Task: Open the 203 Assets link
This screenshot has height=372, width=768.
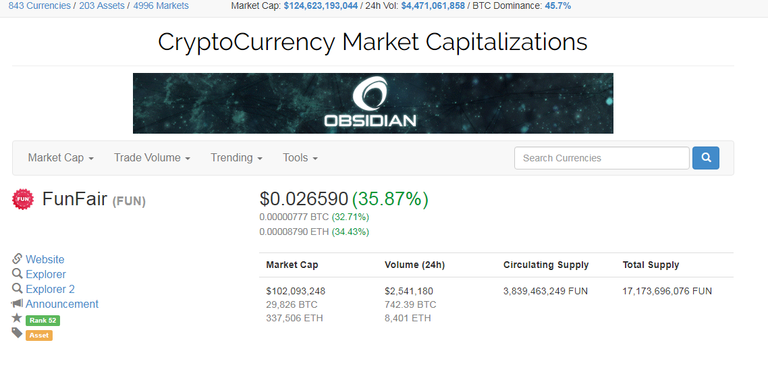Action: pyautogui.click(x=102, y=6)
